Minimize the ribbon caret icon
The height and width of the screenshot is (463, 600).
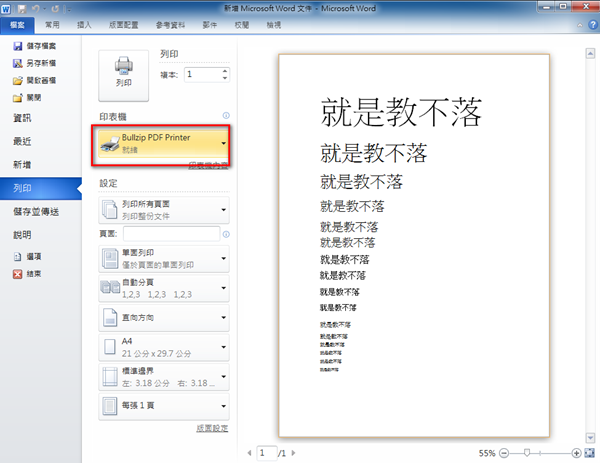(x=580, y=25)
